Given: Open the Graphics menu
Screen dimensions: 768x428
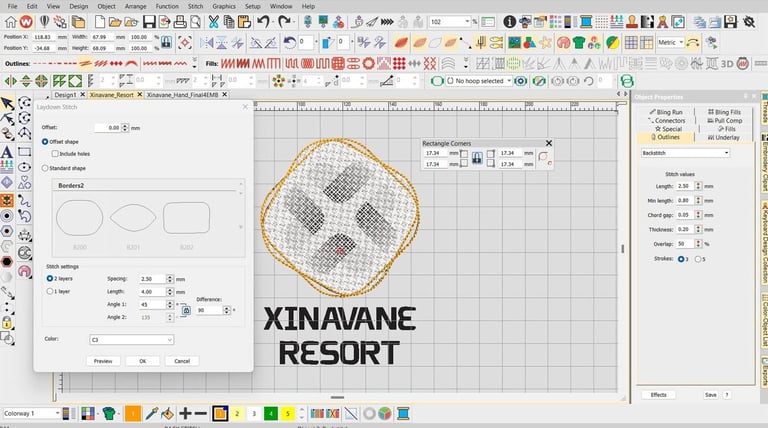Looking at the screenshot, I should pyautogui.click(x=224, y=6).
